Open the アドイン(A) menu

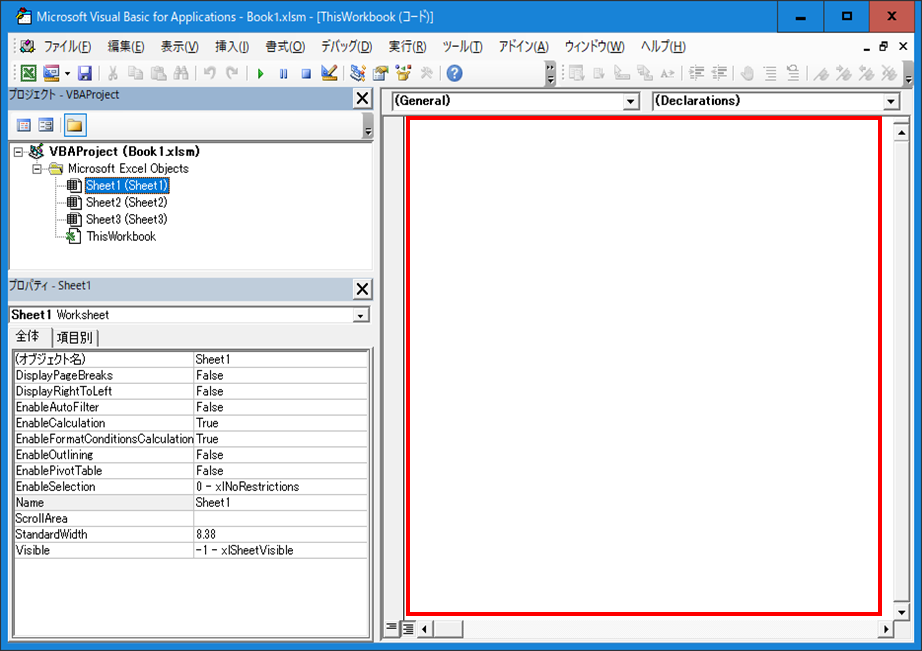click(x=524, y=46)
